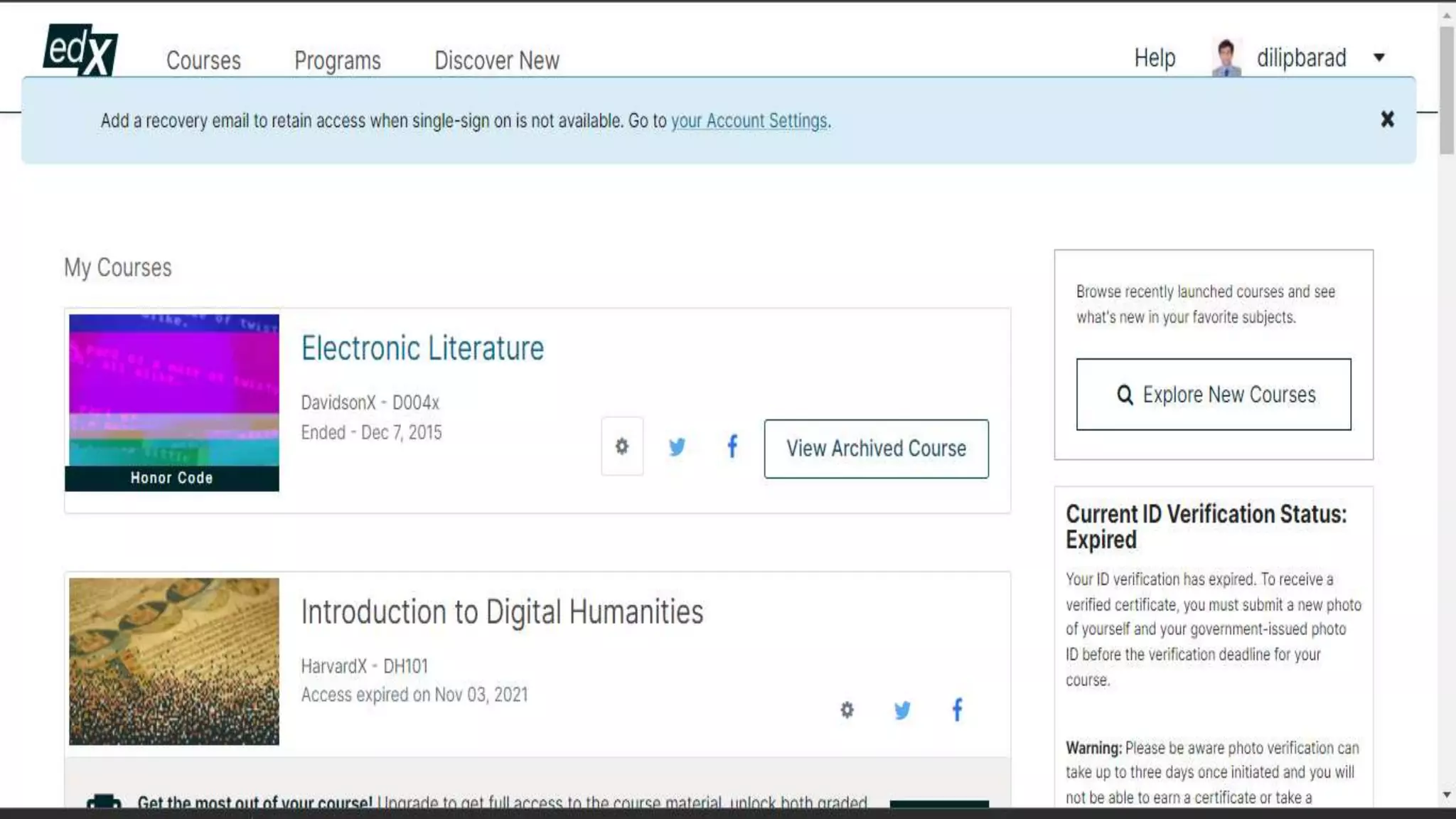Share Electronic Literature on Twitter
This screenshot has height=819, width=1456.
[677, 446]
